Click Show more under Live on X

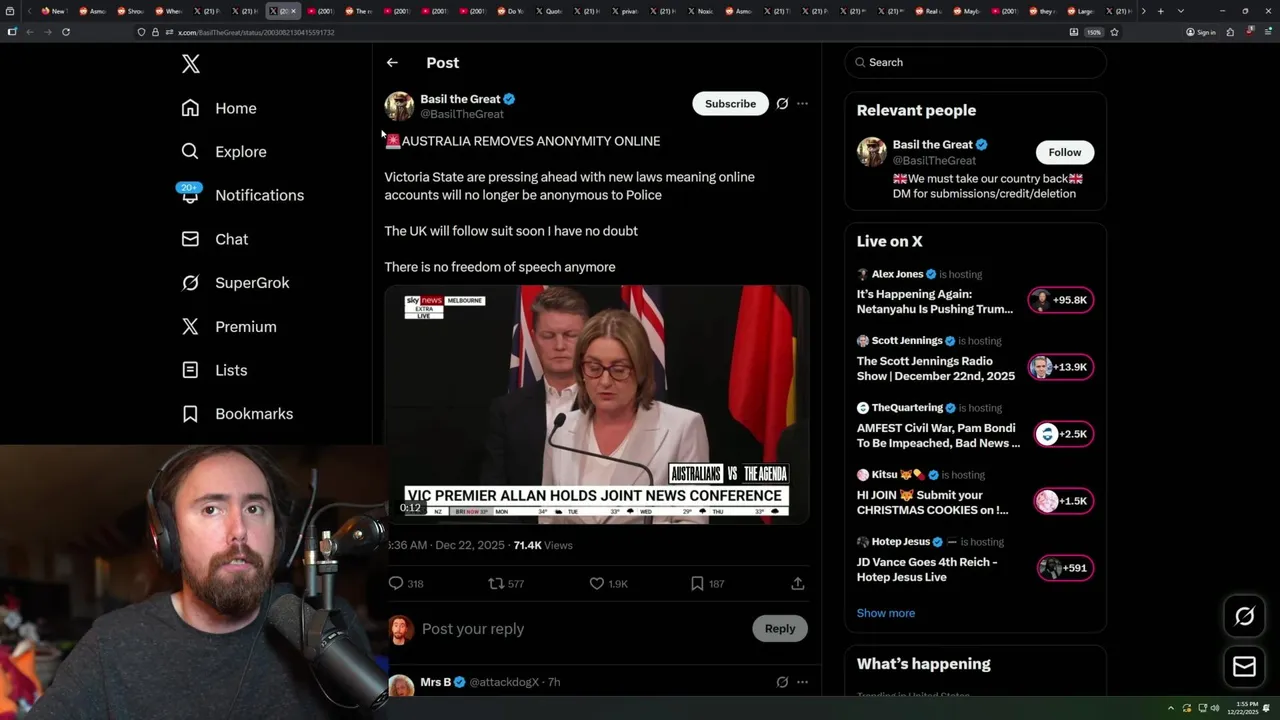coord(885,613)
